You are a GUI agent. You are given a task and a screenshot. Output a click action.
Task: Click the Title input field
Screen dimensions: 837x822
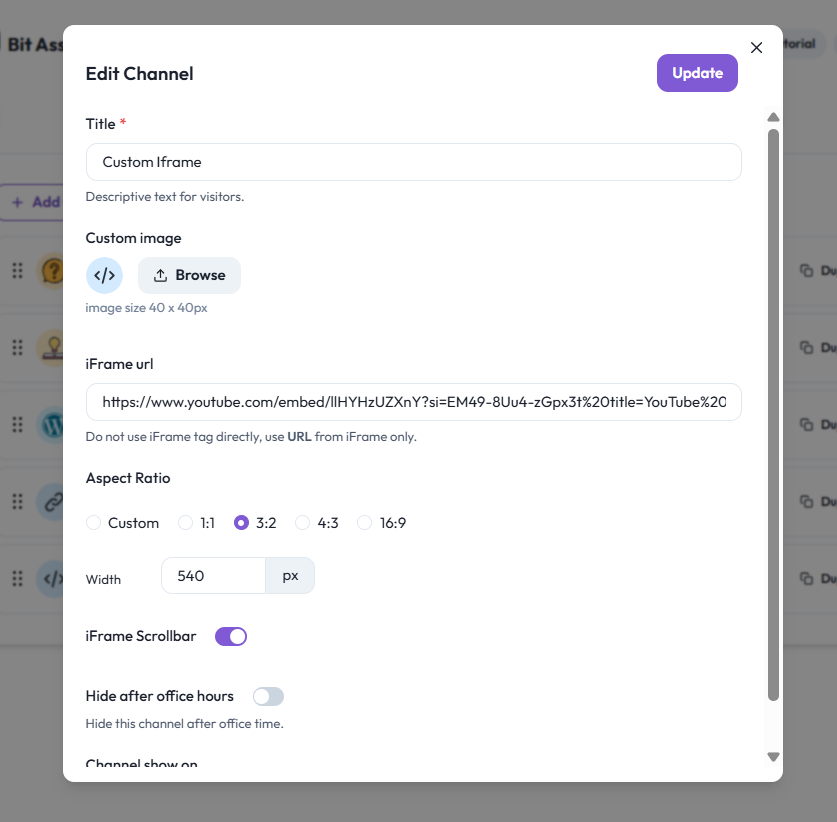click(x=413, y=162)
